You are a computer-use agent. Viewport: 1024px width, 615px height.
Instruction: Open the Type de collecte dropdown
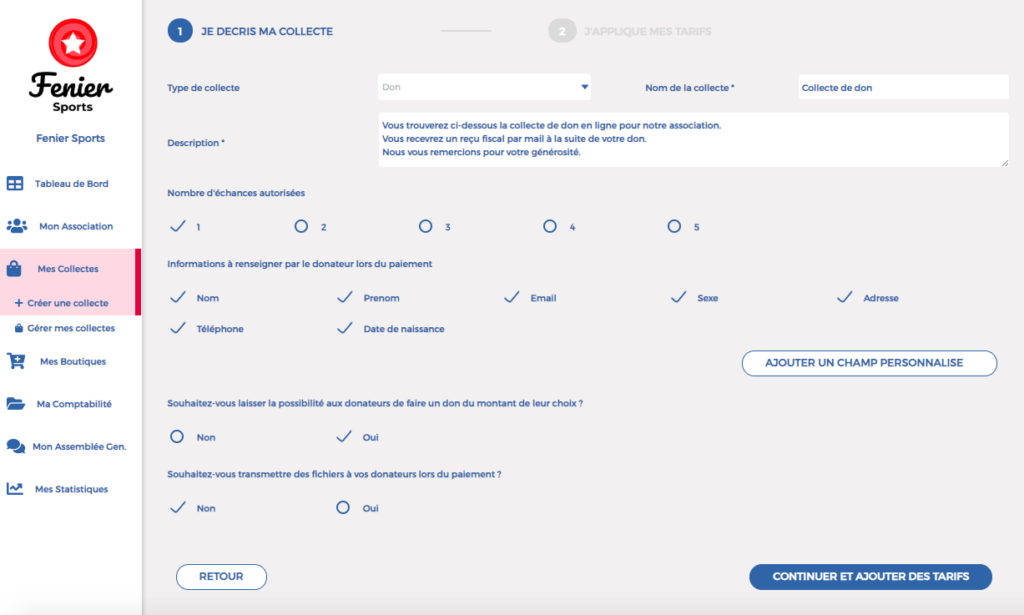(484, 87)
